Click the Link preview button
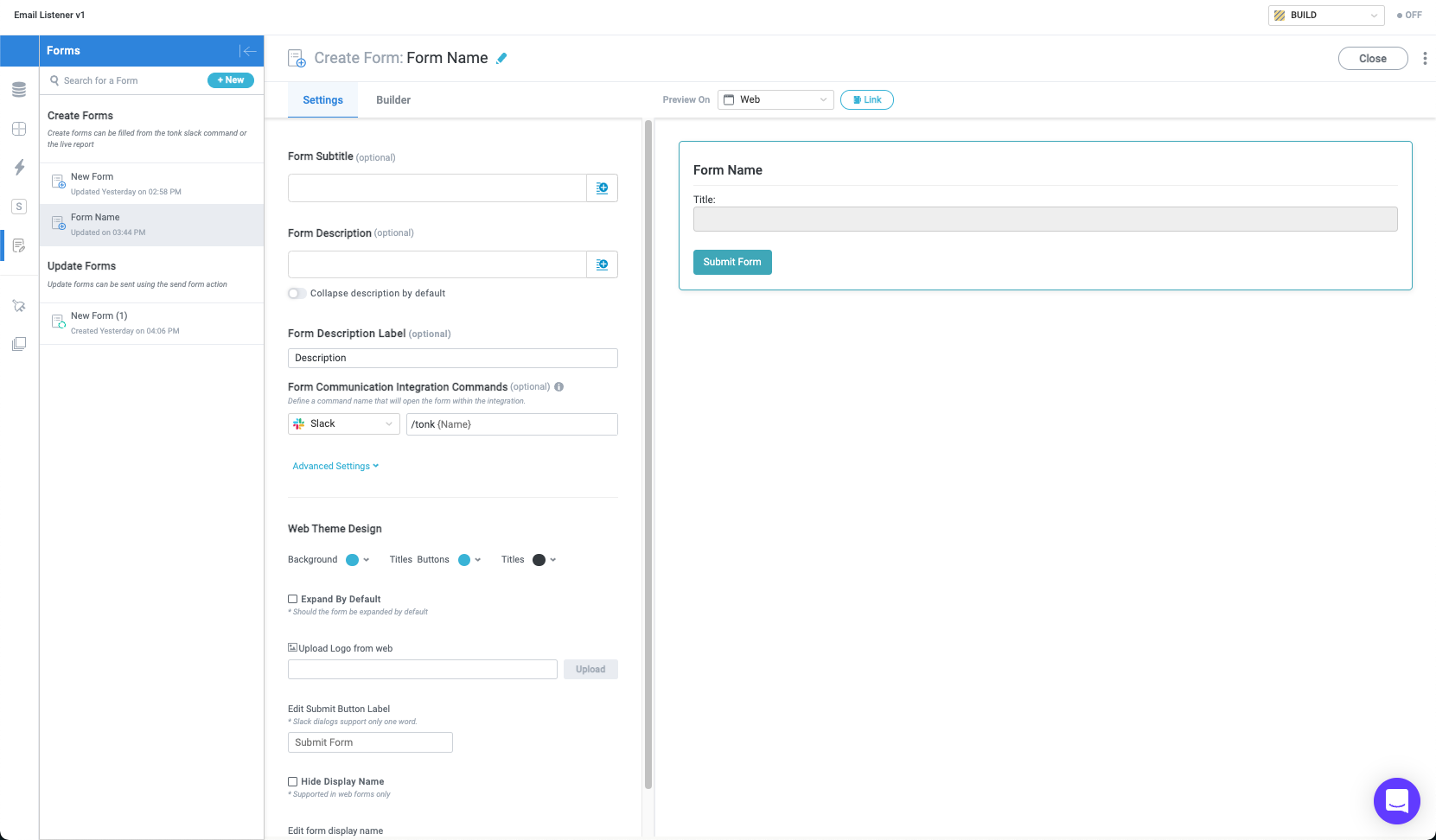Viewport: 1436px width, 840px height. click(x=866, y=99)
